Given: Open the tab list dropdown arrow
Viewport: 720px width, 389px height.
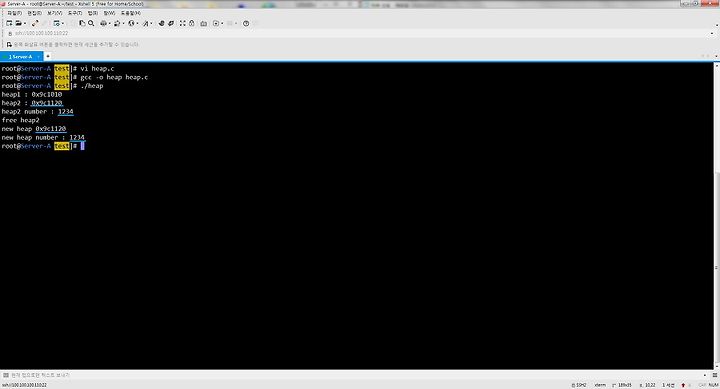Looking at the screenshot, I should (x=716, y=56).
